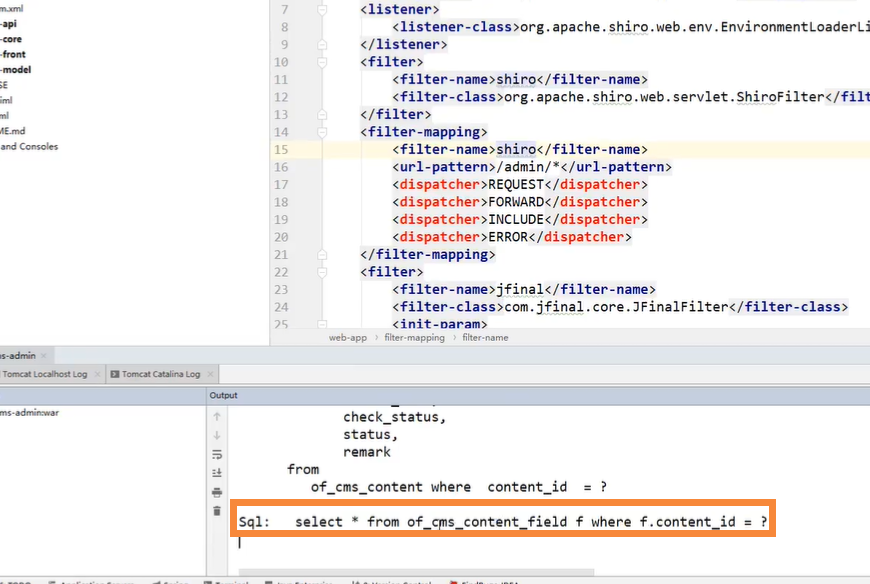Click the ERROR dispatcher value
This screenshot has width=870, height=584.
click(x=508, y=237)
